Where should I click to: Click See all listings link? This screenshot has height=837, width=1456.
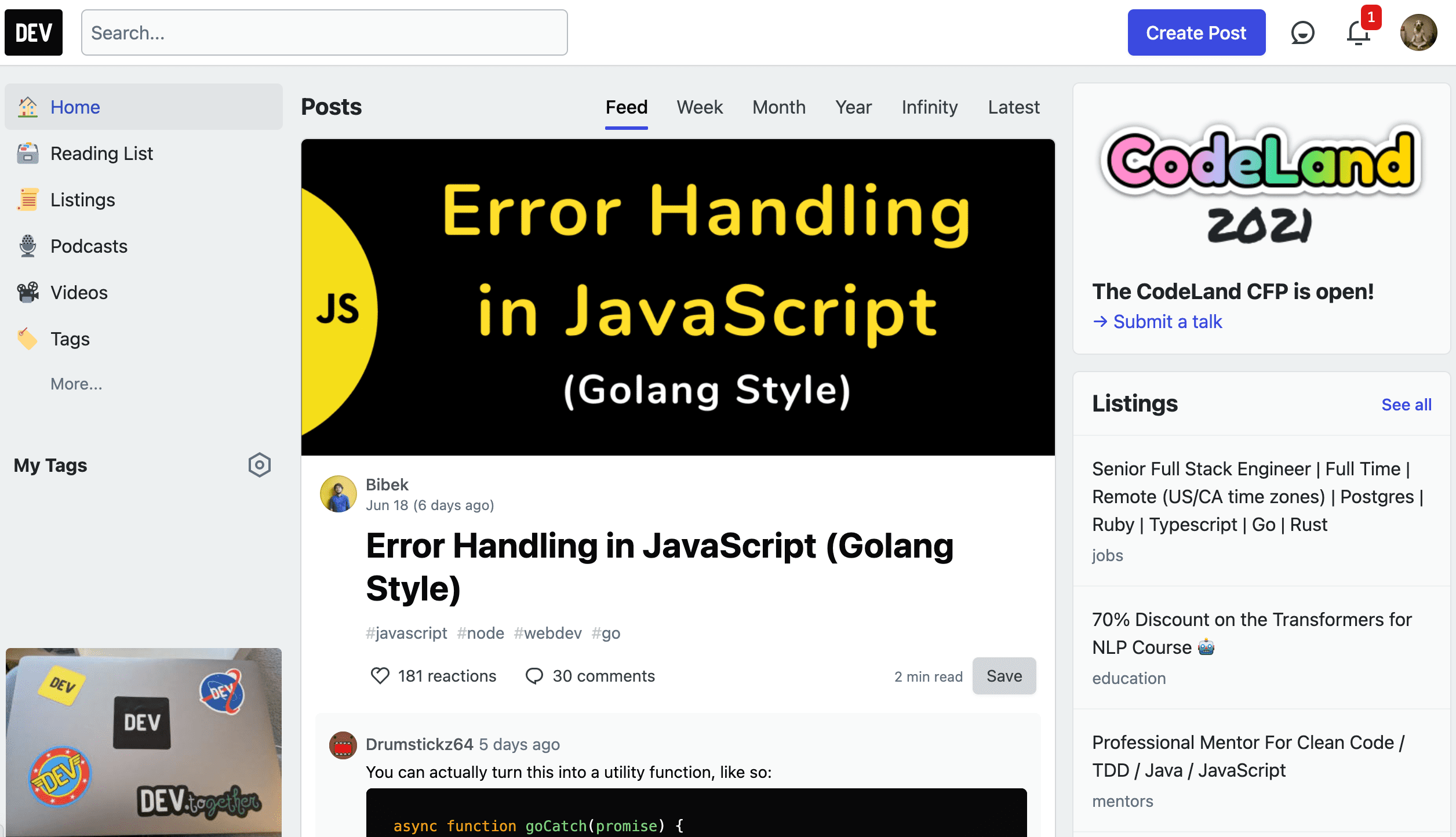pyautogui.click(x=1406, y=405)
